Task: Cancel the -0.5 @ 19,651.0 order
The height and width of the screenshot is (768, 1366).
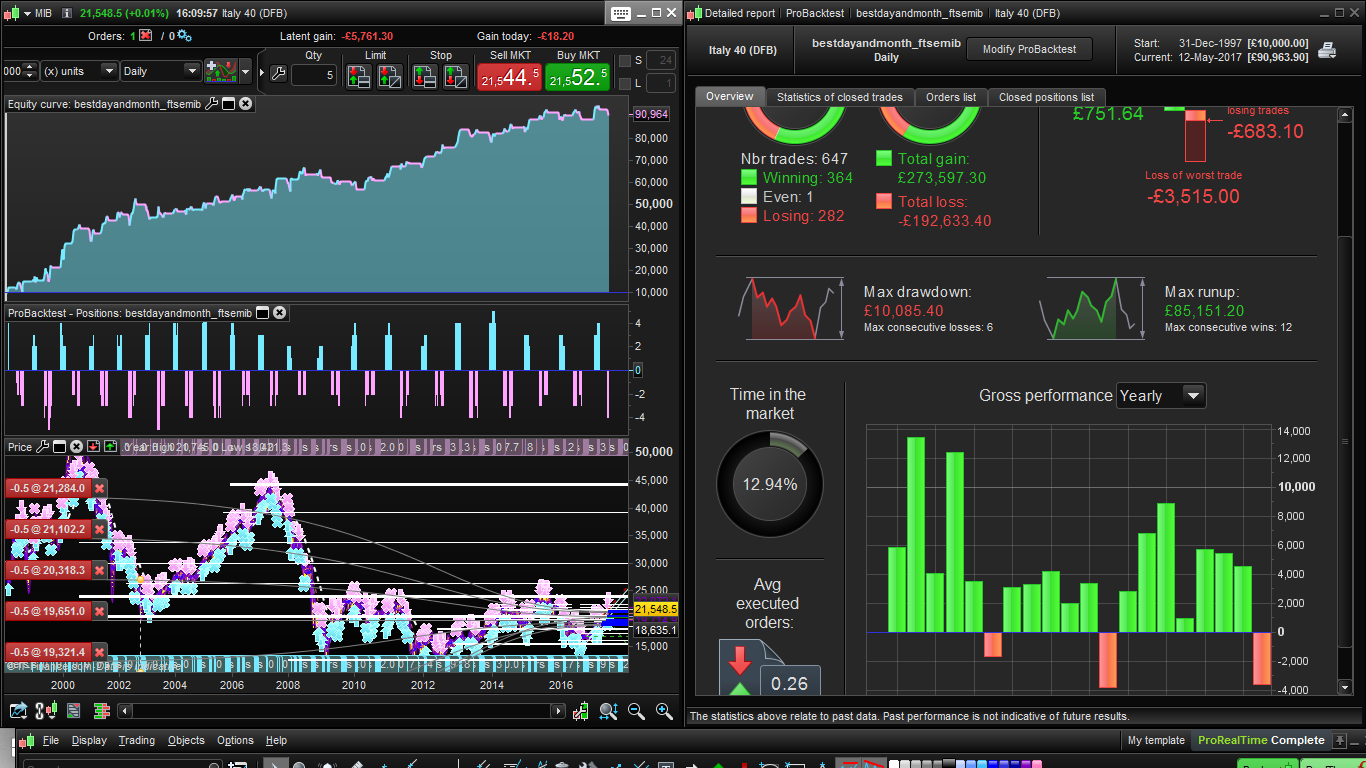Action: 100,611
